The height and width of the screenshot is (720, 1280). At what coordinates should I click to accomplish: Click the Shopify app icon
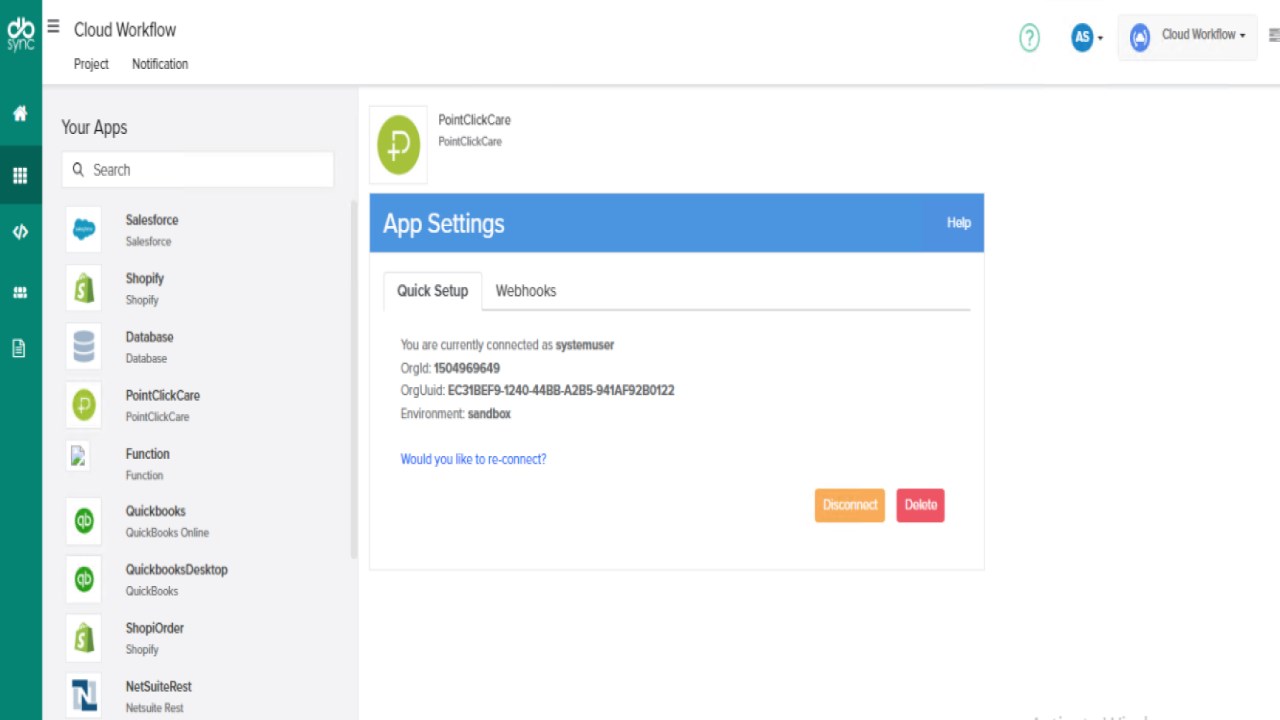coord(84,289)
